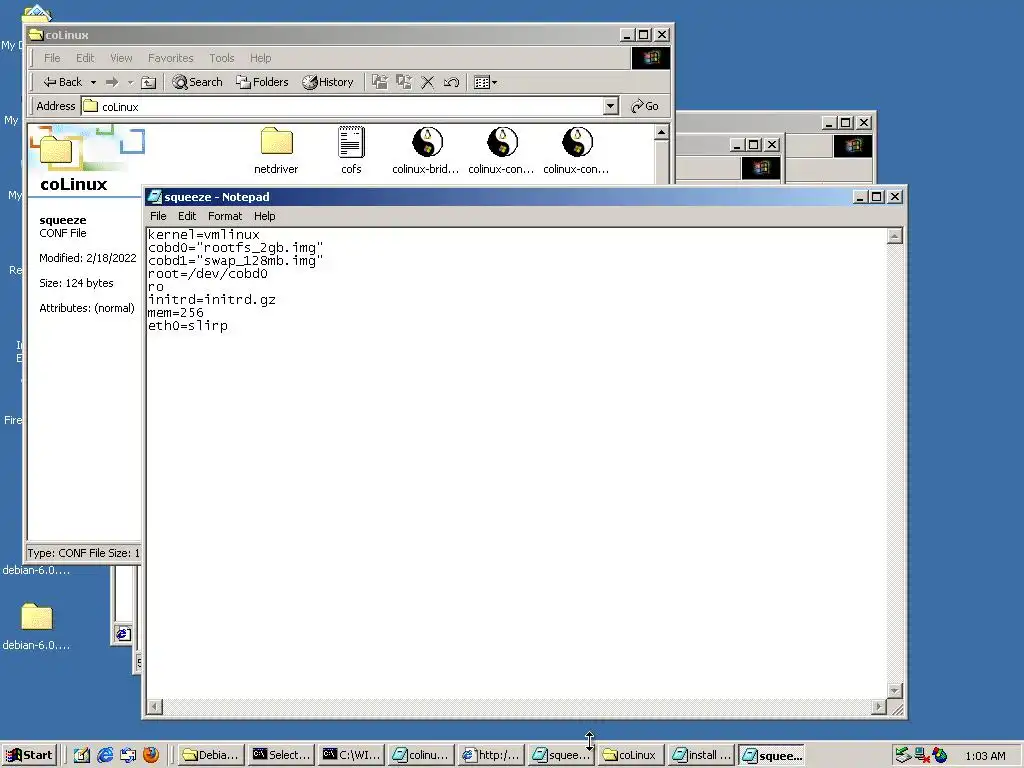Open Notepad Edit menu
Viewport: 1024px width, 768px height.
pos(187,216)
